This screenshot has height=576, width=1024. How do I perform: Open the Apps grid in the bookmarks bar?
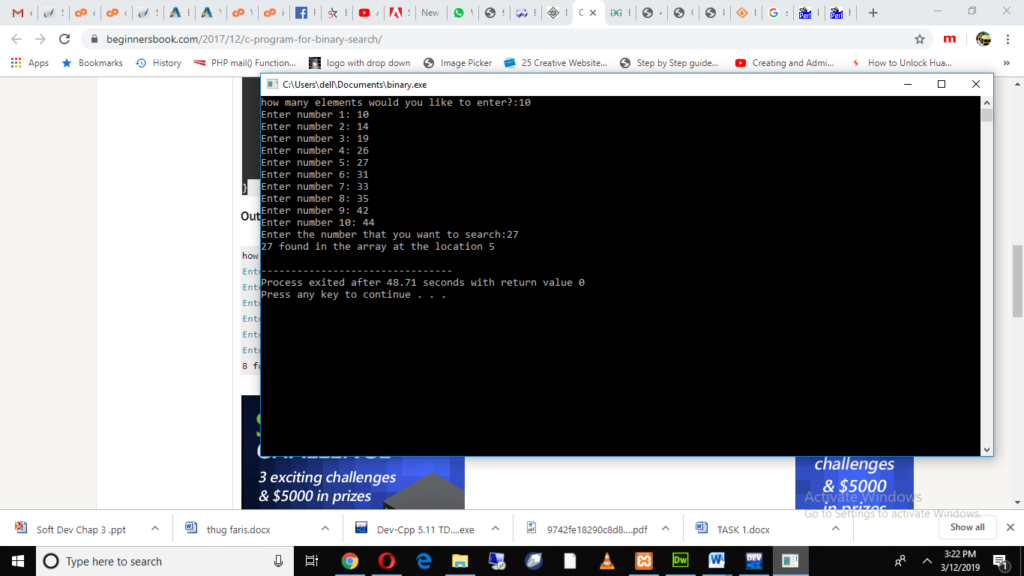point(29,63)
